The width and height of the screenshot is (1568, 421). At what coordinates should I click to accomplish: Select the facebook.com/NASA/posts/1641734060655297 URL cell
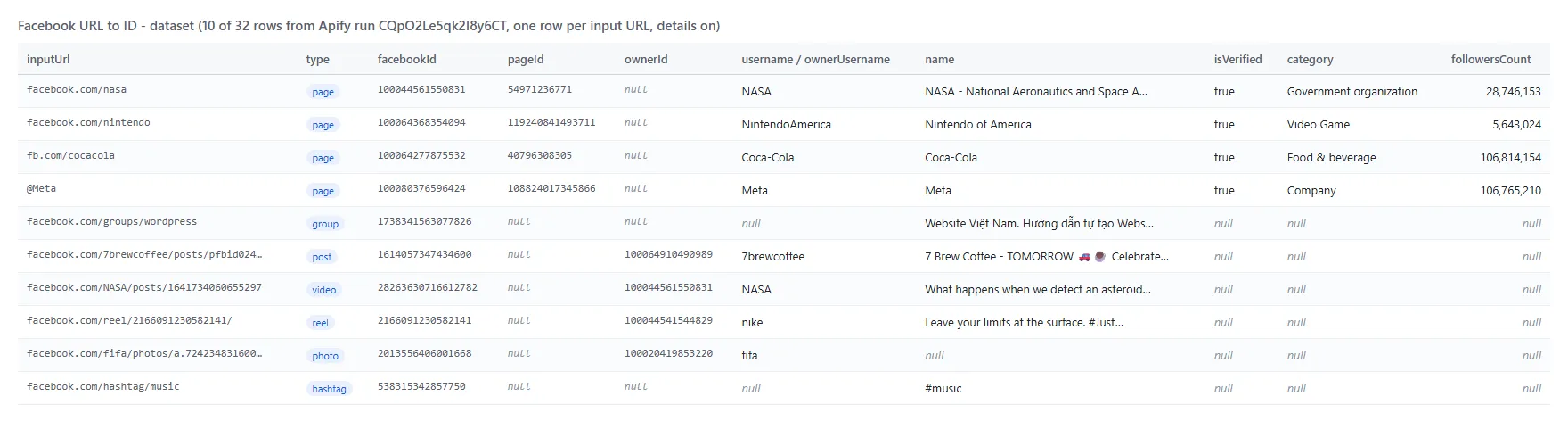(144, 288)
